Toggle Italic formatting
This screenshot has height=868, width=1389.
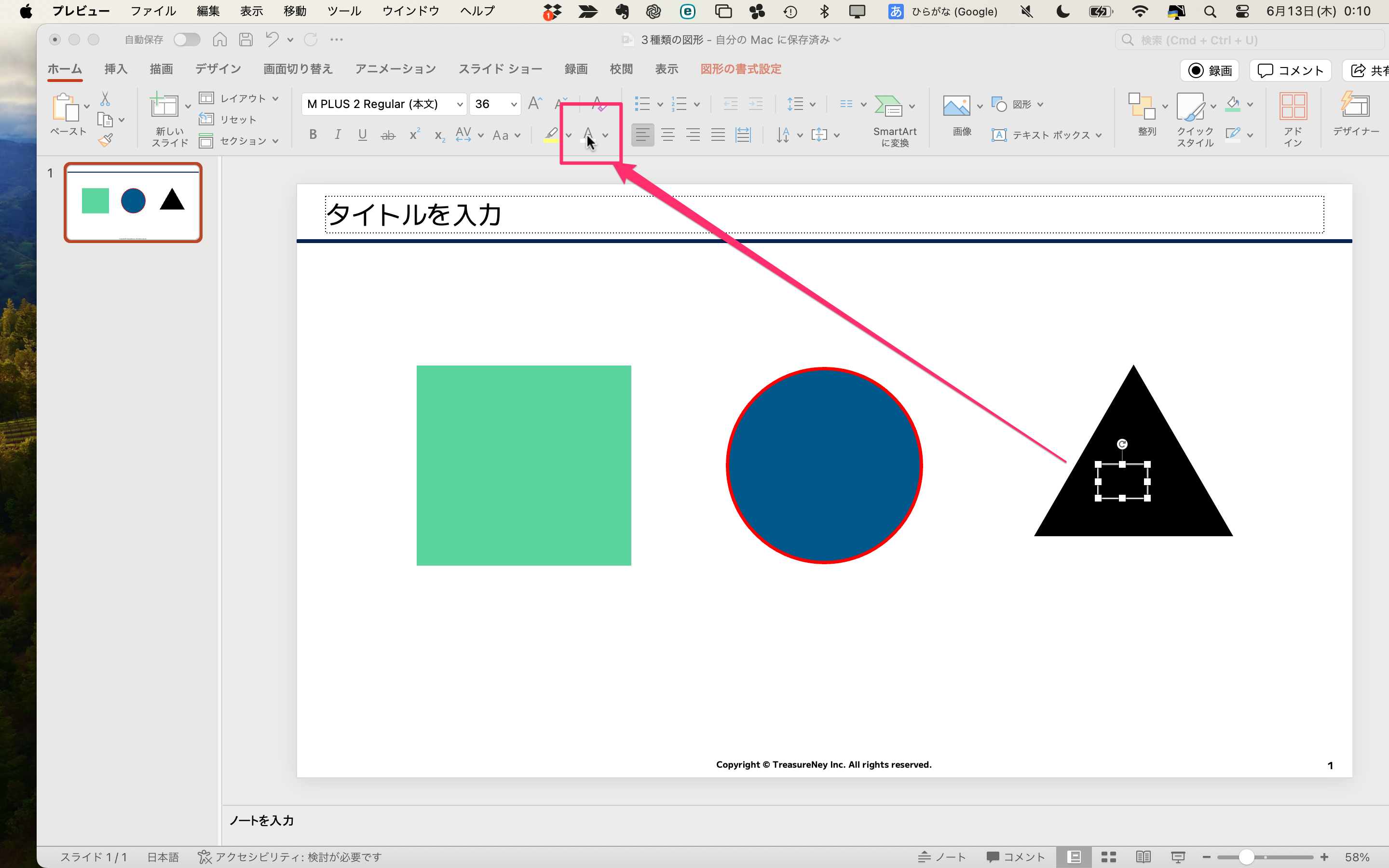coord(338,135)
